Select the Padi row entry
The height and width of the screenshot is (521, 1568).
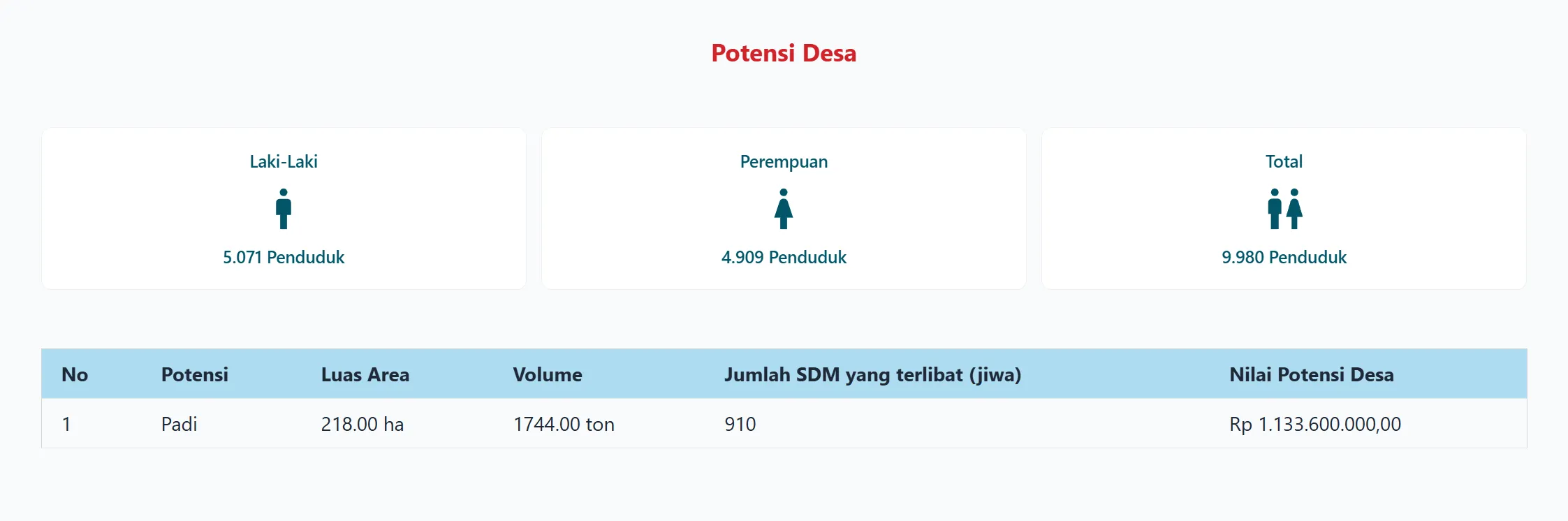(179, 424)
